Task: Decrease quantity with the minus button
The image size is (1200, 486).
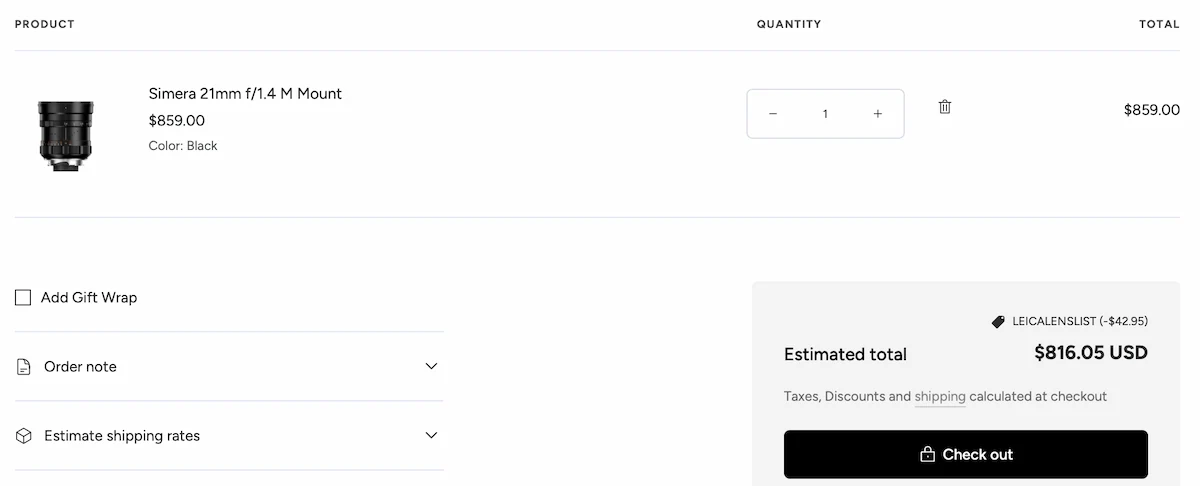Action: tap(773, 114)
